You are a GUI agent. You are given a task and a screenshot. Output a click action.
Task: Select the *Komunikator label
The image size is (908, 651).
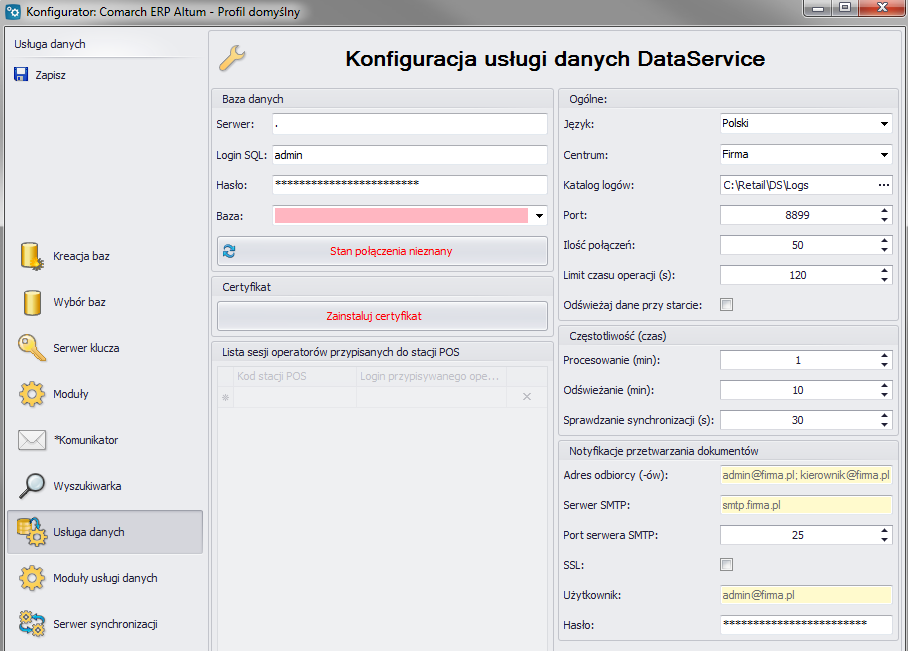(x=86, y=440)
